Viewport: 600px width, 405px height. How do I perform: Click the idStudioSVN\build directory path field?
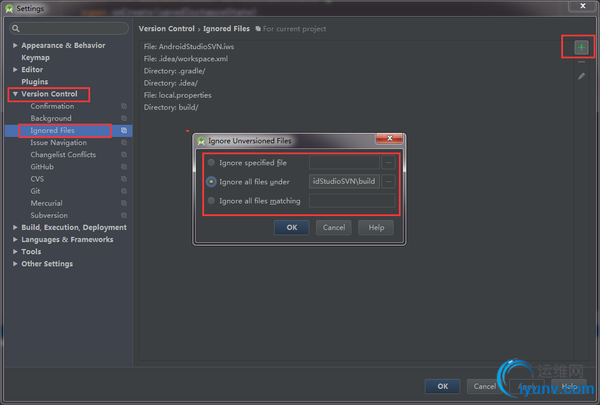tap(344, 181)
